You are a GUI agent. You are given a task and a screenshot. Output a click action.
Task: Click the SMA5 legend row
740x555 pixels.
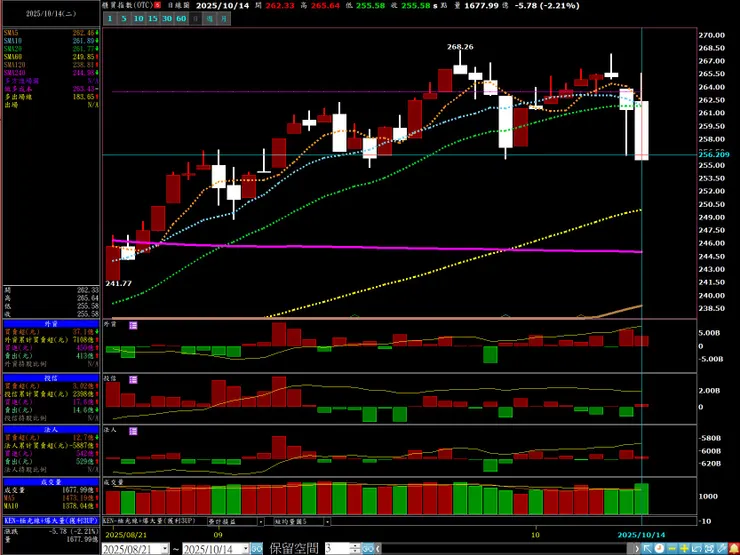click(x=51, y=33)
